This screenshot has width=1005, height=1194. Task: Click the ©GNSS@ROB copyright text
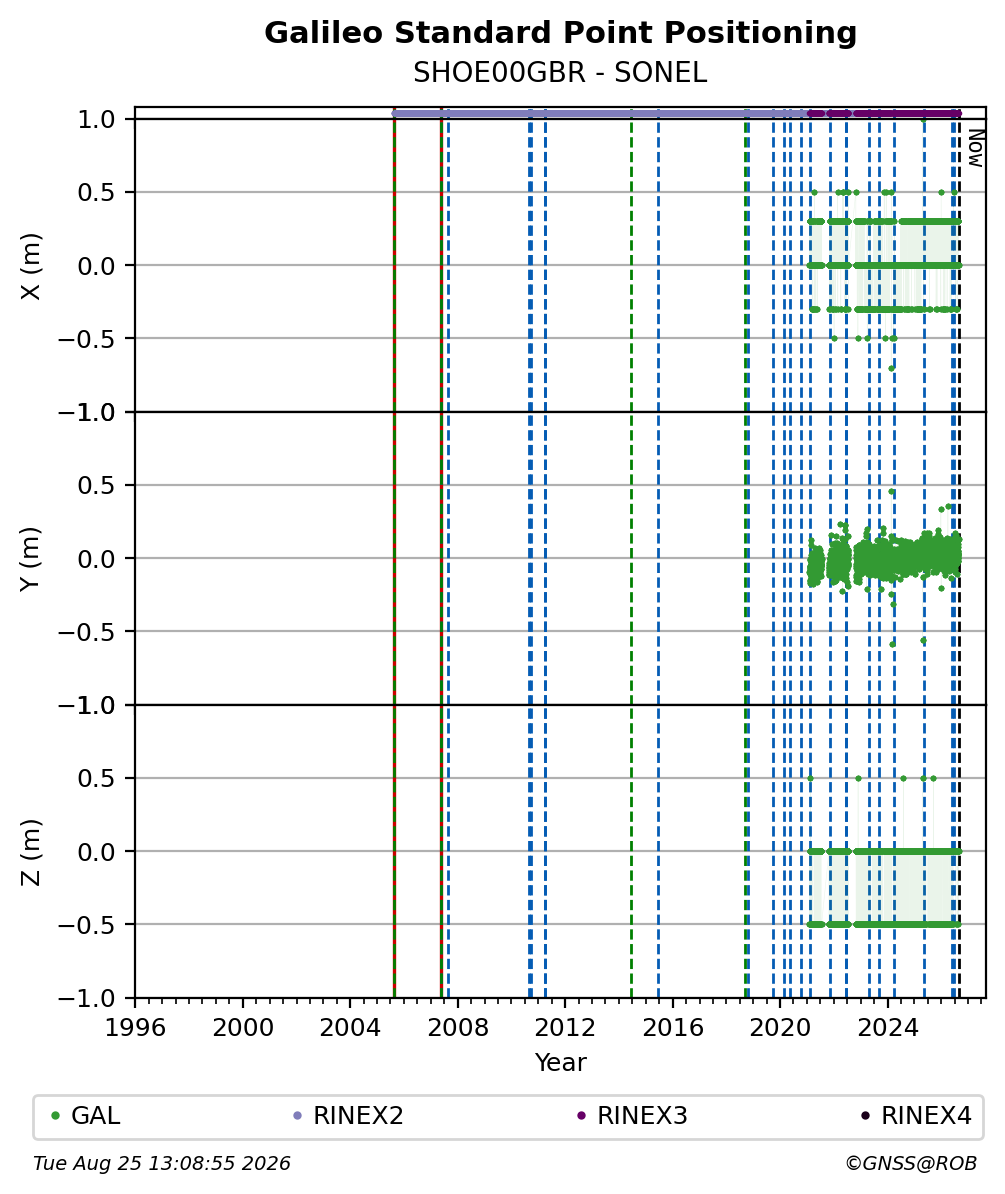911,1163
